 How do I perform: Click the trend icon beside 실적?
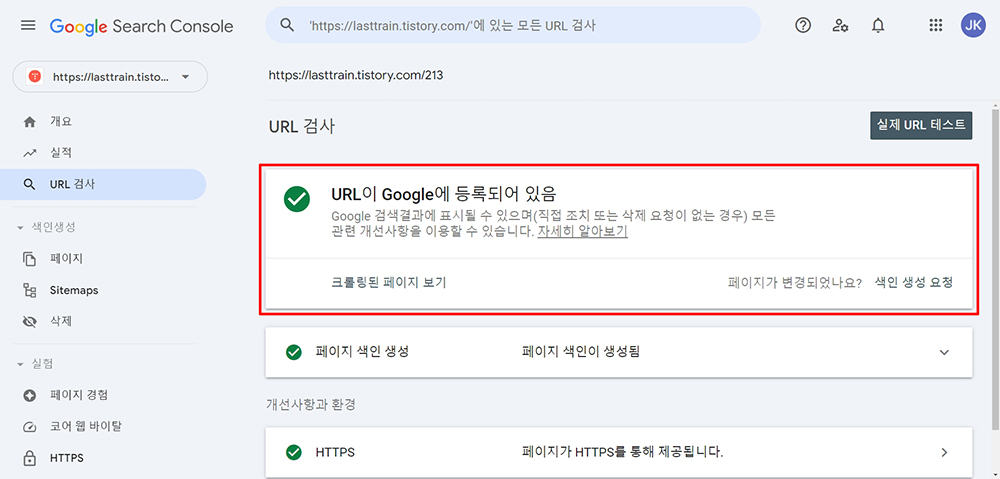29,153
